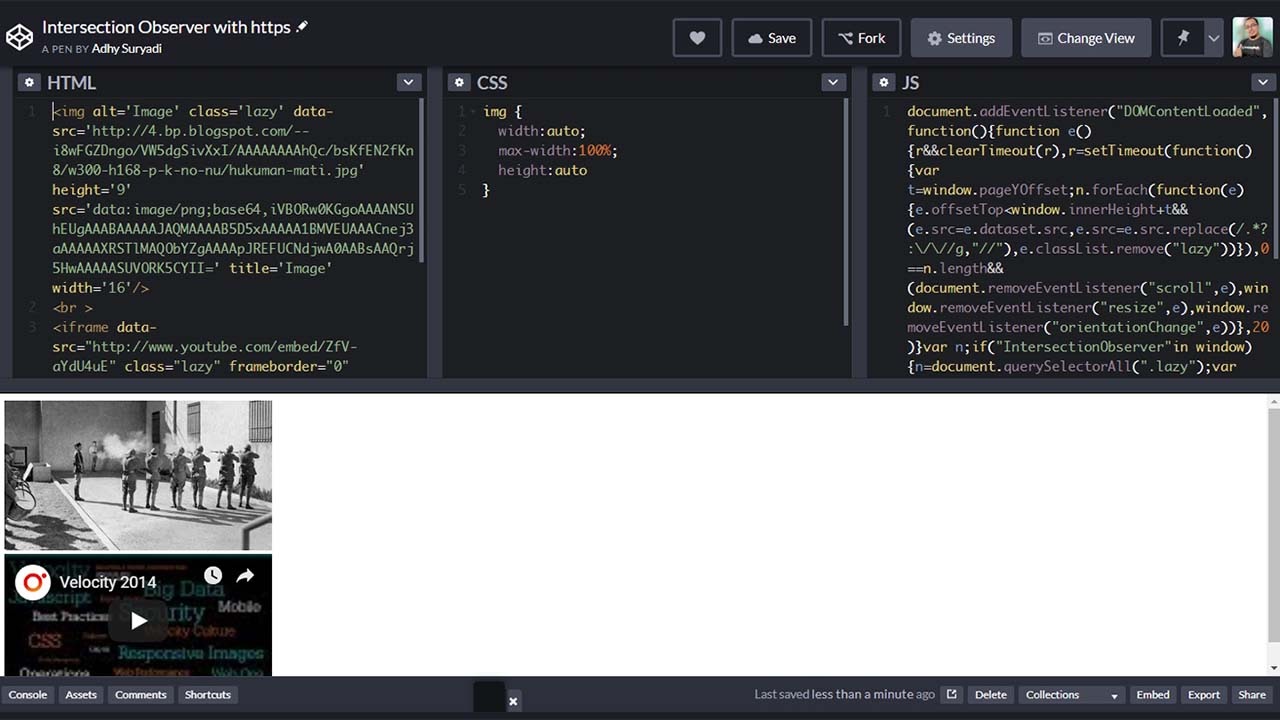Add video to Watch Later on YouTube embed
This screenshot has height=720, width=1280.
click(212, 575)
